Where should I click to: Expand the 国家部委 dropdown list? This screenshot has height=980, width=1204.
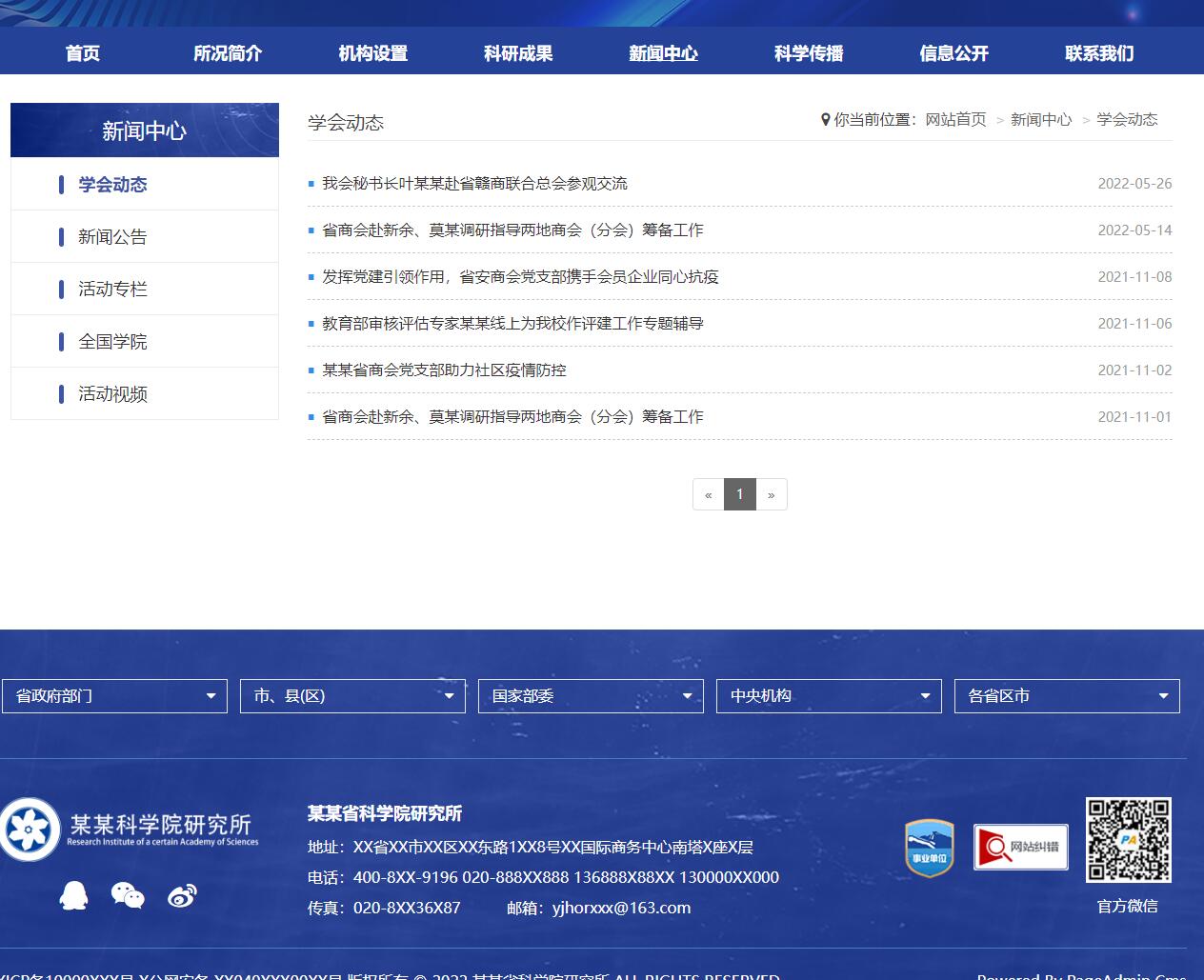tap(591, 696)
